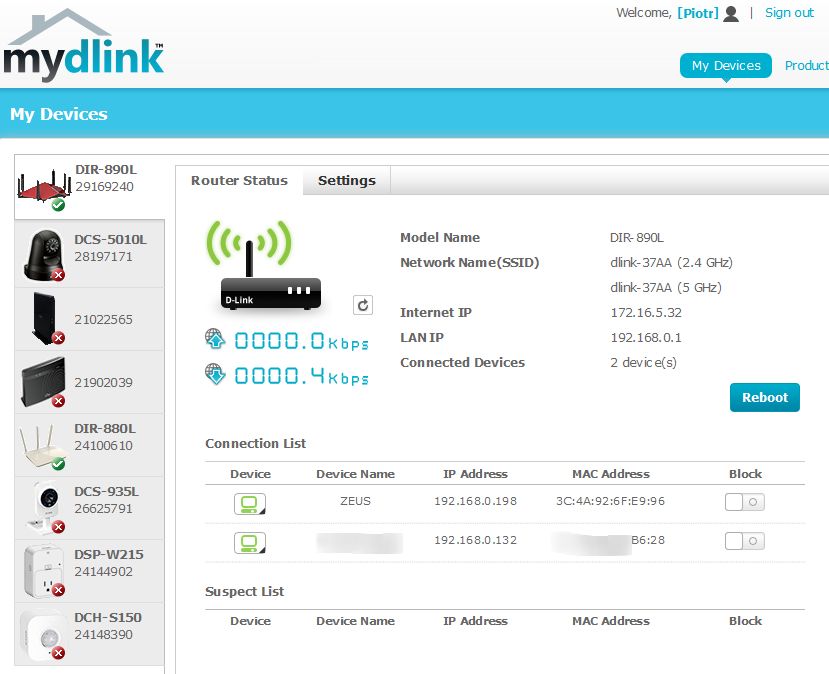This screenshot has width=829, height=674.
Task: Click the Connection List heading
Action: click(255, 444)
